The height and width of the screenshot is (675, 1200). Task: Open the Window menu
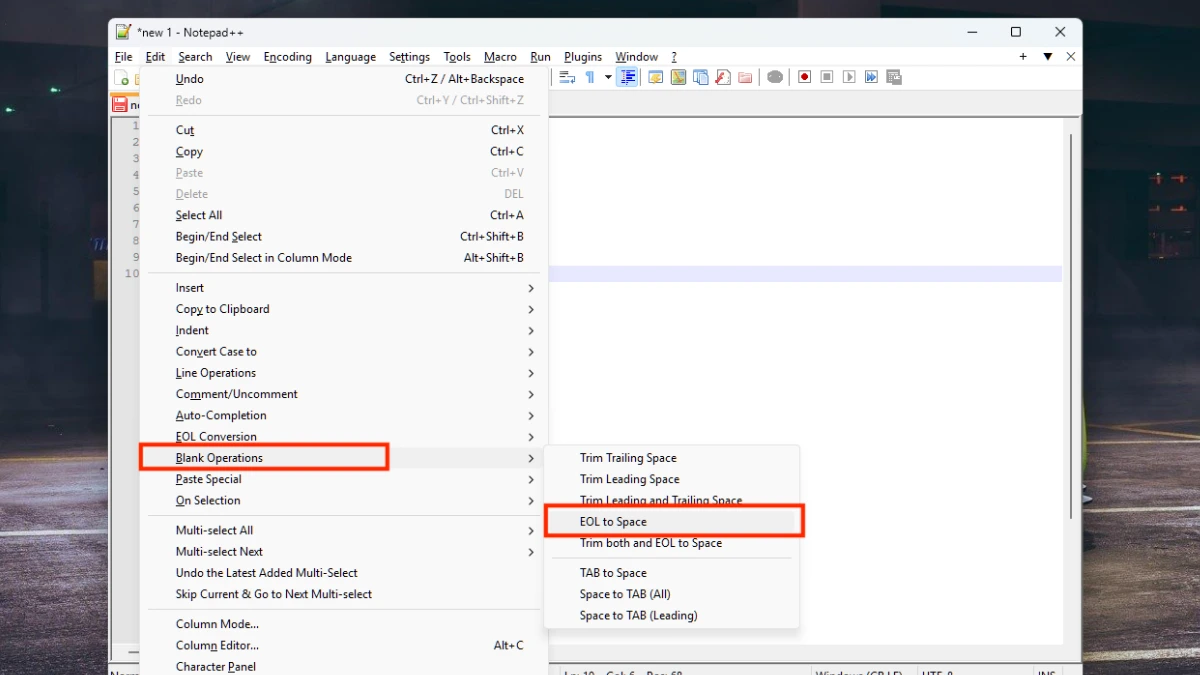point(636,57)
